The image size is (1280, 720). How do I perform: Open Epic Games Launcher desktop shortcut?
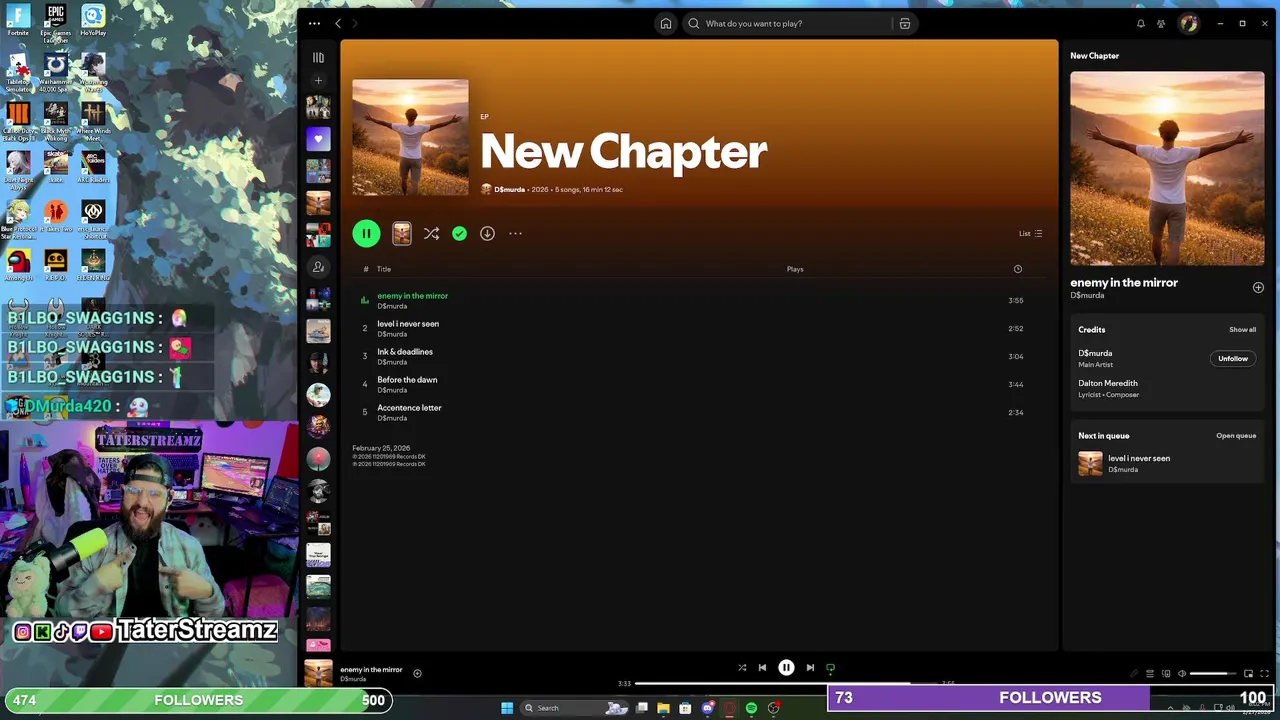(56, 22)
